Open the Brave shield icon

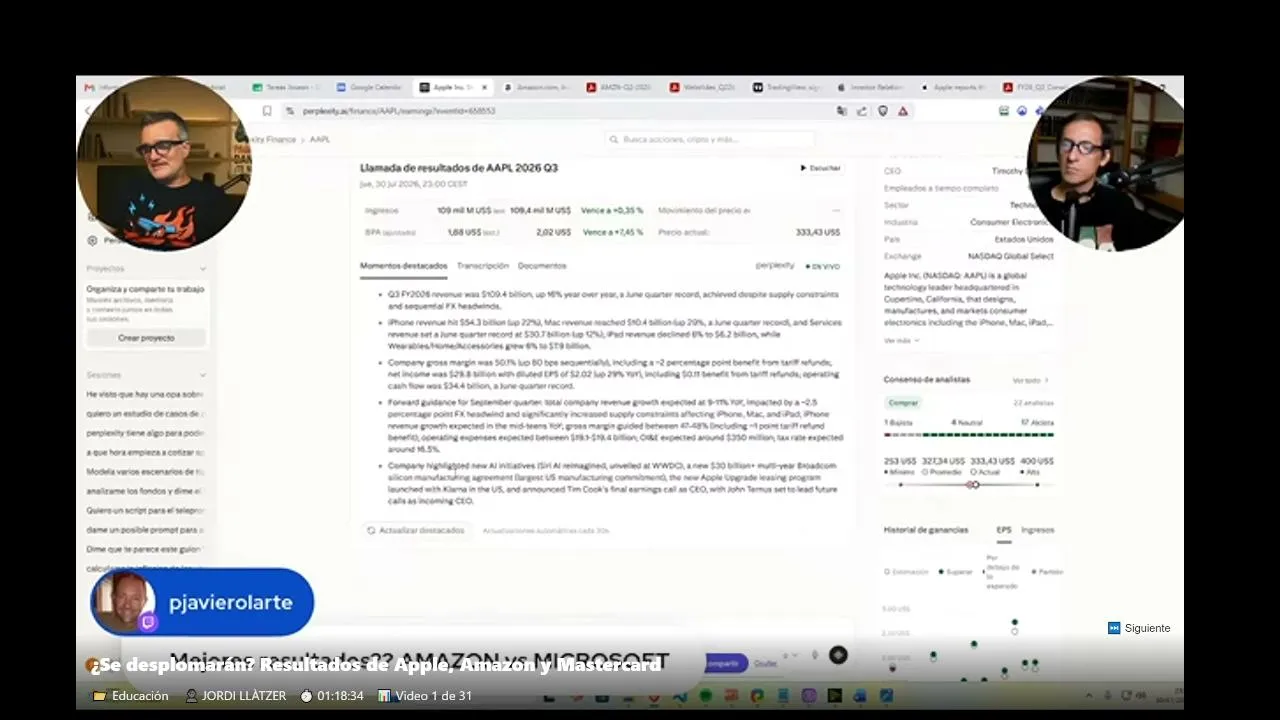tap(882, 111)
